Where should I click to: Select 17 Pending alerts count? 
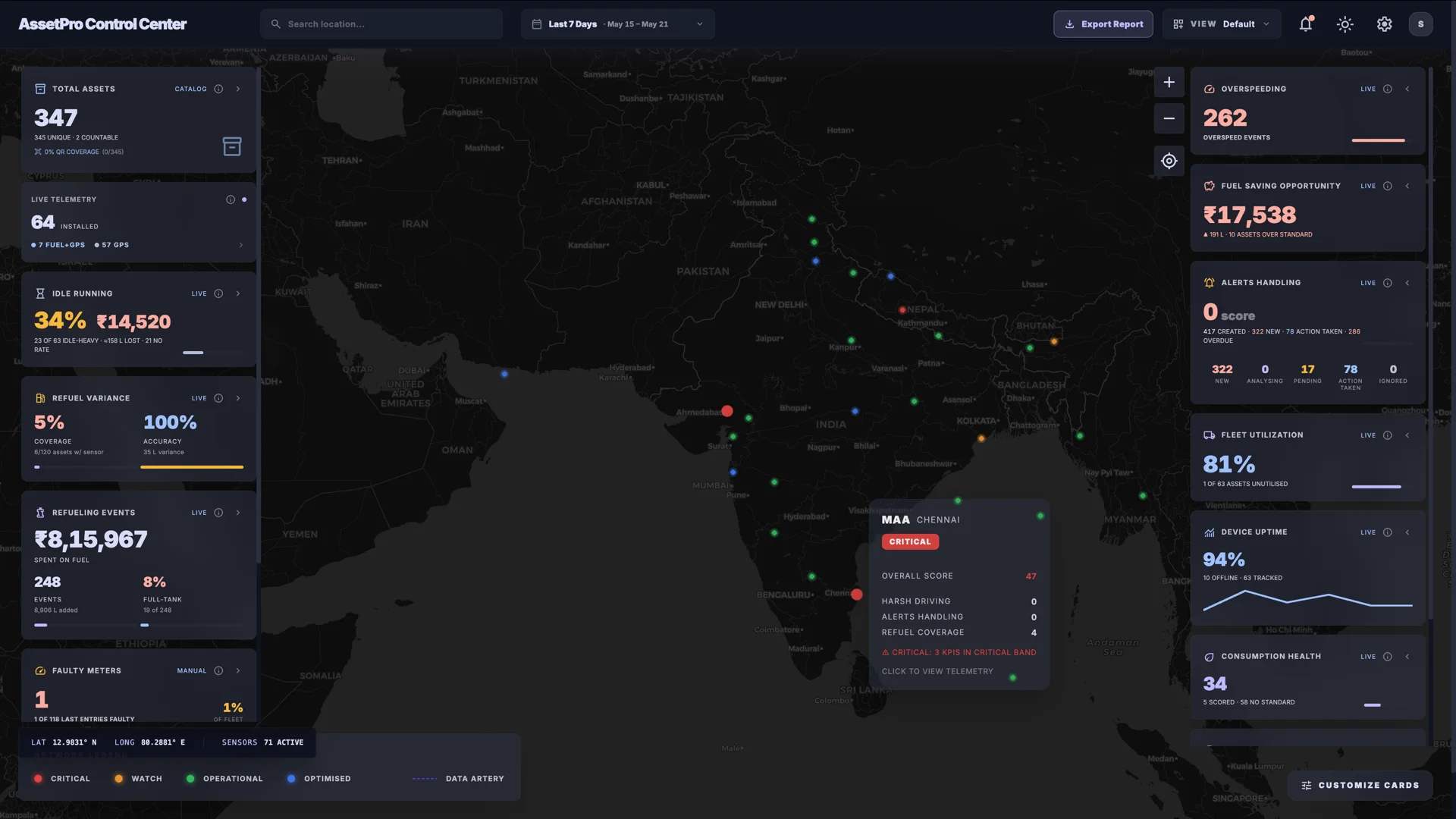pos(1307,374)
